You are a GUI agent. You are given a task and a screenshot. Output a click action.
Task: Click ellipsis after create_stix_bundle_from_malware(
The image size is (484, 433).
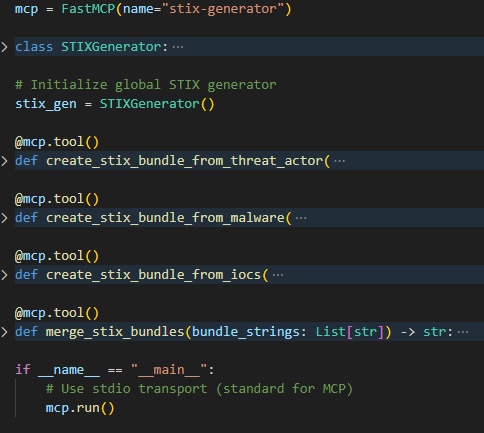click(x=301, y=218)
